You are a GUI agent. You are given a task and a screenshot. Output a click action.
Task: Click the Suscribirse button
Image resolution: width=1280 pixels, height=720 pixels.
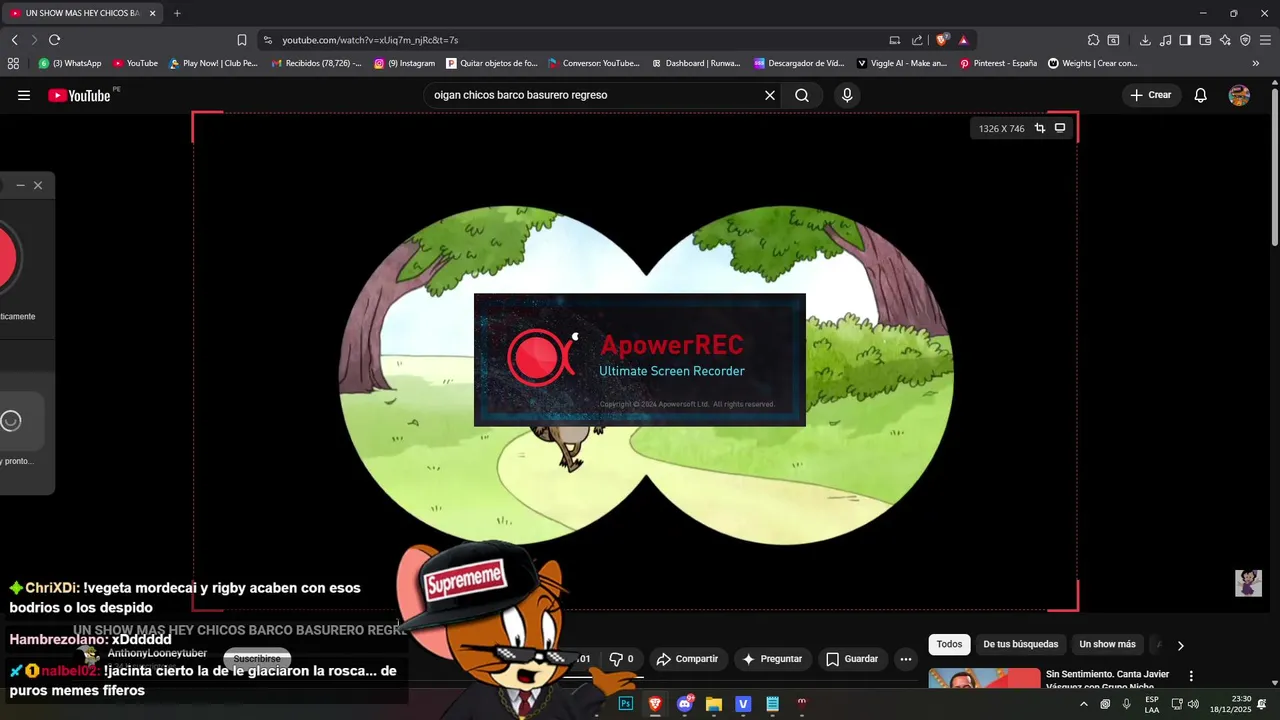tap(257, 659)
